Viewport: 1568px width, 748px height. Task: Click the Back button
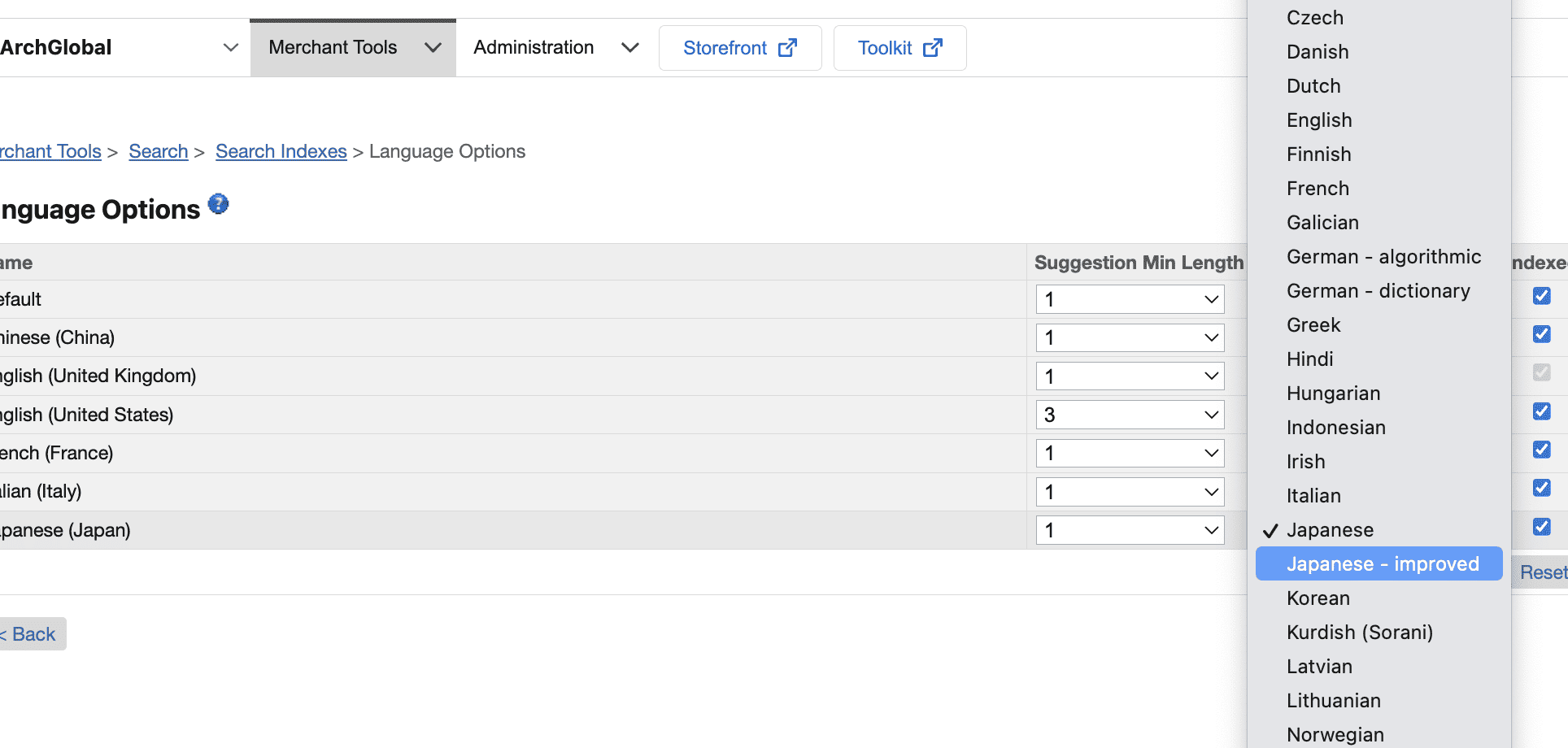pyautogui.click(x=32, y=634)
